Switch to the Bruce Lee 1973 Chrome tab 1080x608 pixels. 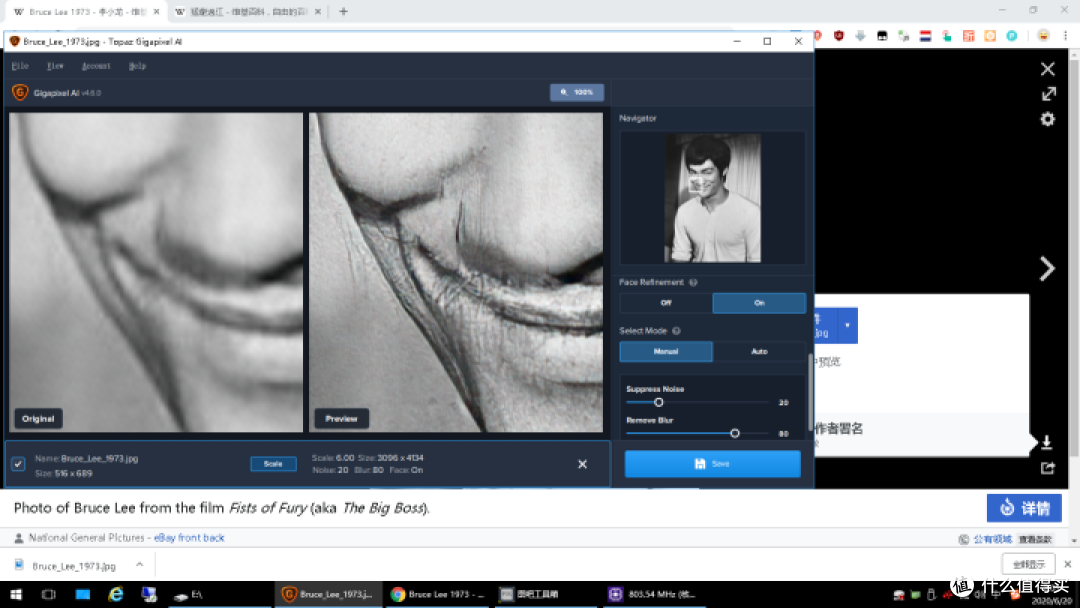(86, 12)
